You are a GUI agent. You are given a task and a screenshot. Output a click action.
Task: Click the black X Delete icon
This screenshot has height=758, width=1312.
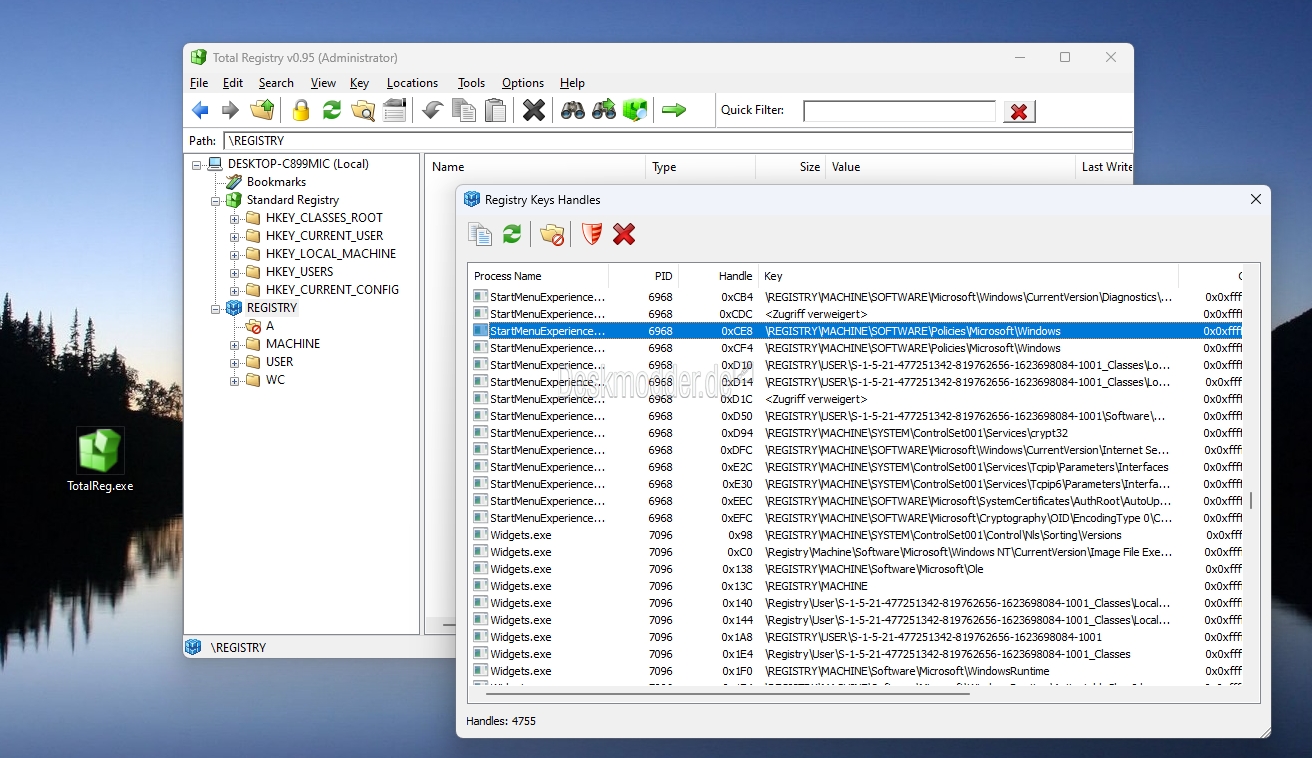pos(534,110)
